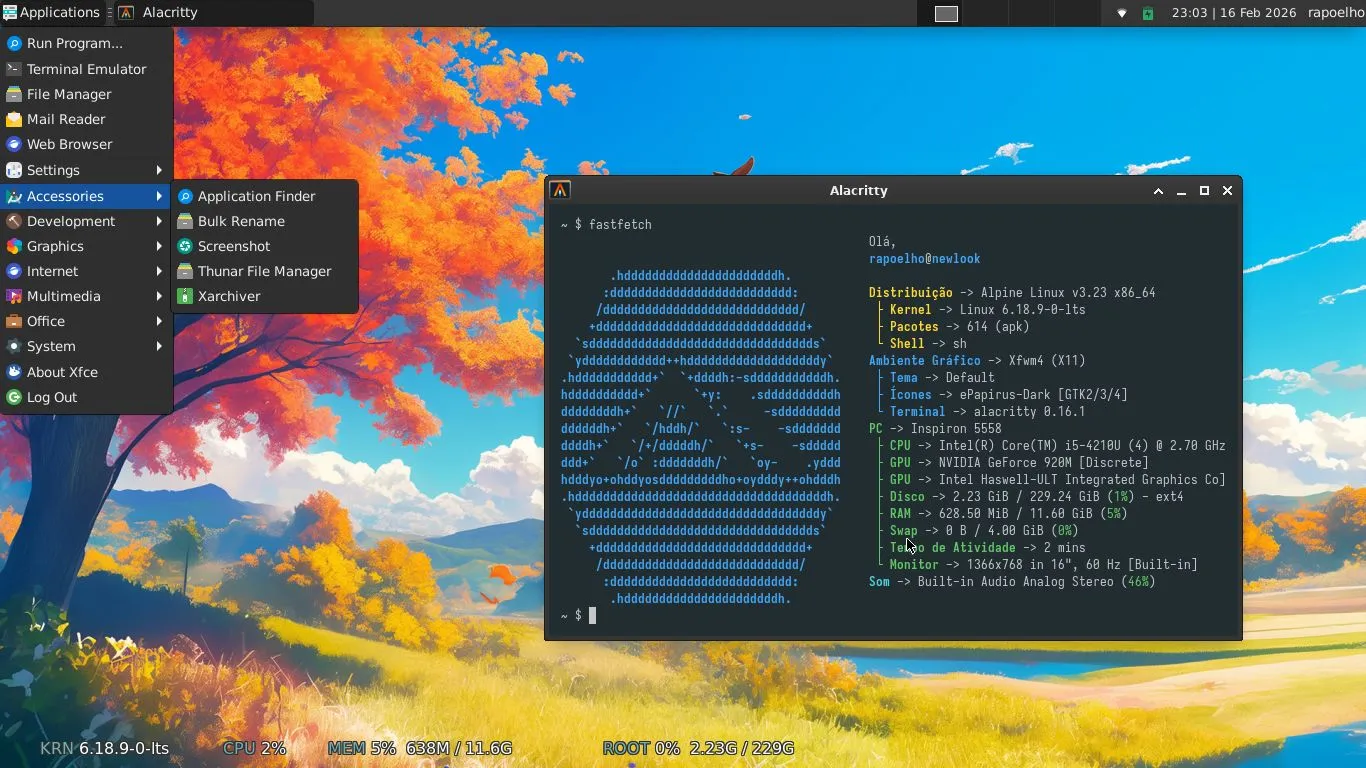Screen dimensions: 1366x768
Task: Click the Screenshot icon in the submenu
Action: coord(185,246)
